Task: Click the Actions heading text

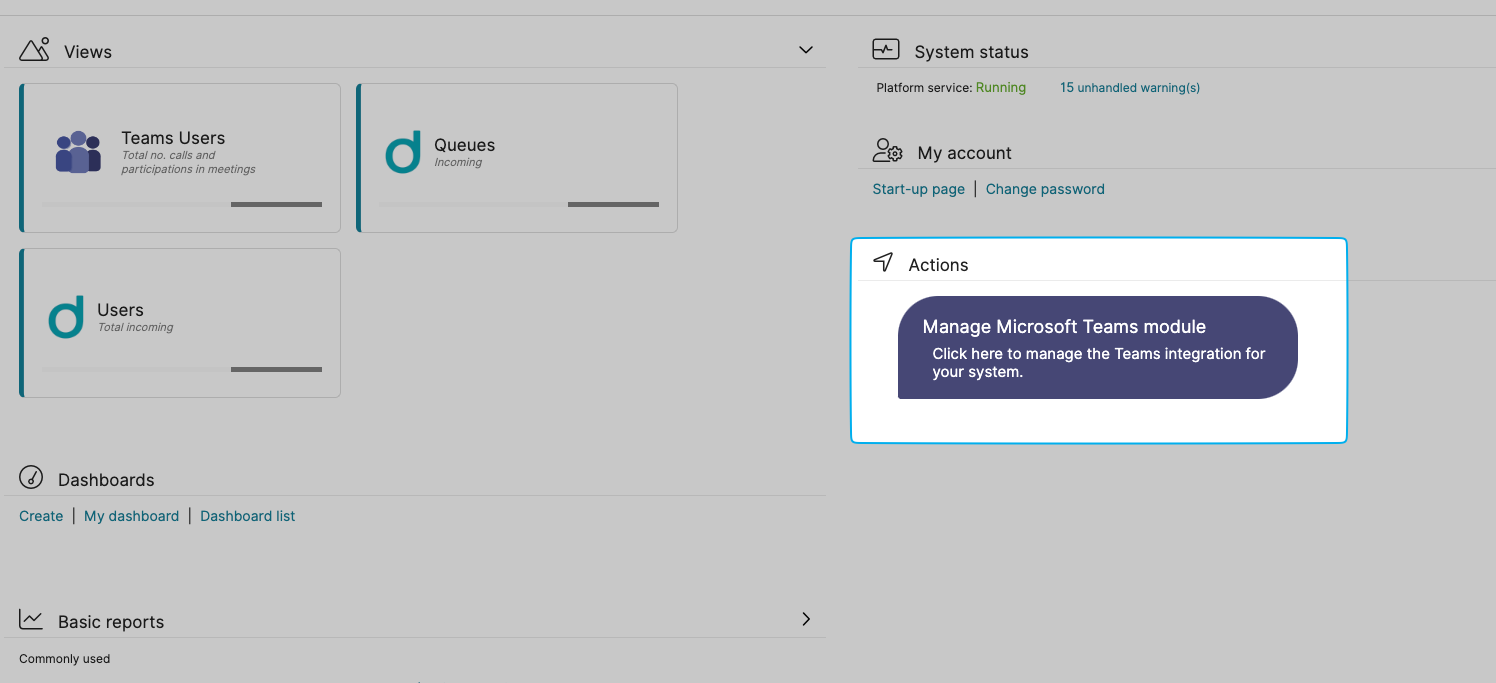Action: [939, 265]
